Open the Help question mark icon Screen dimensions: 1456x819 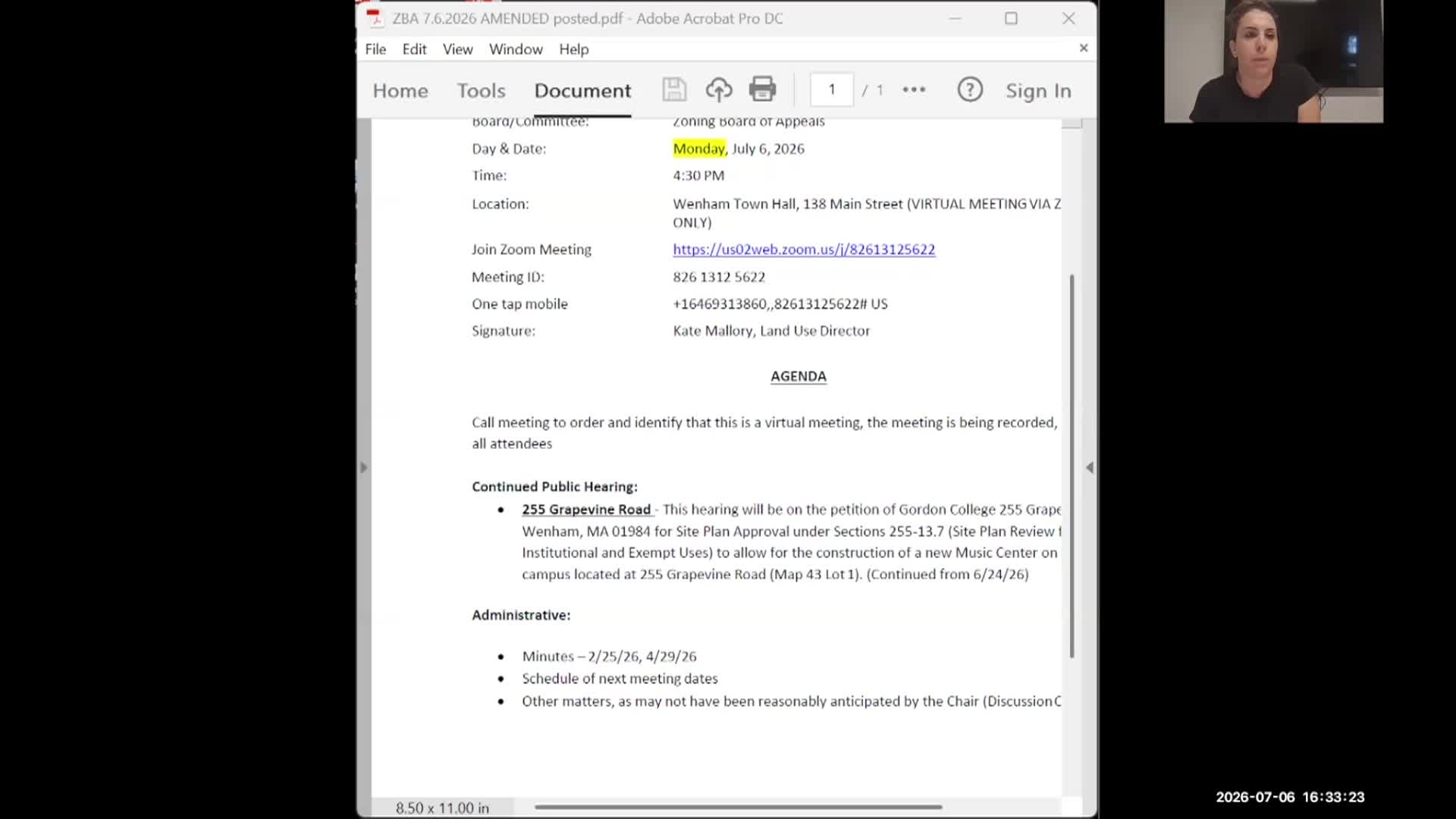point(970,89)
